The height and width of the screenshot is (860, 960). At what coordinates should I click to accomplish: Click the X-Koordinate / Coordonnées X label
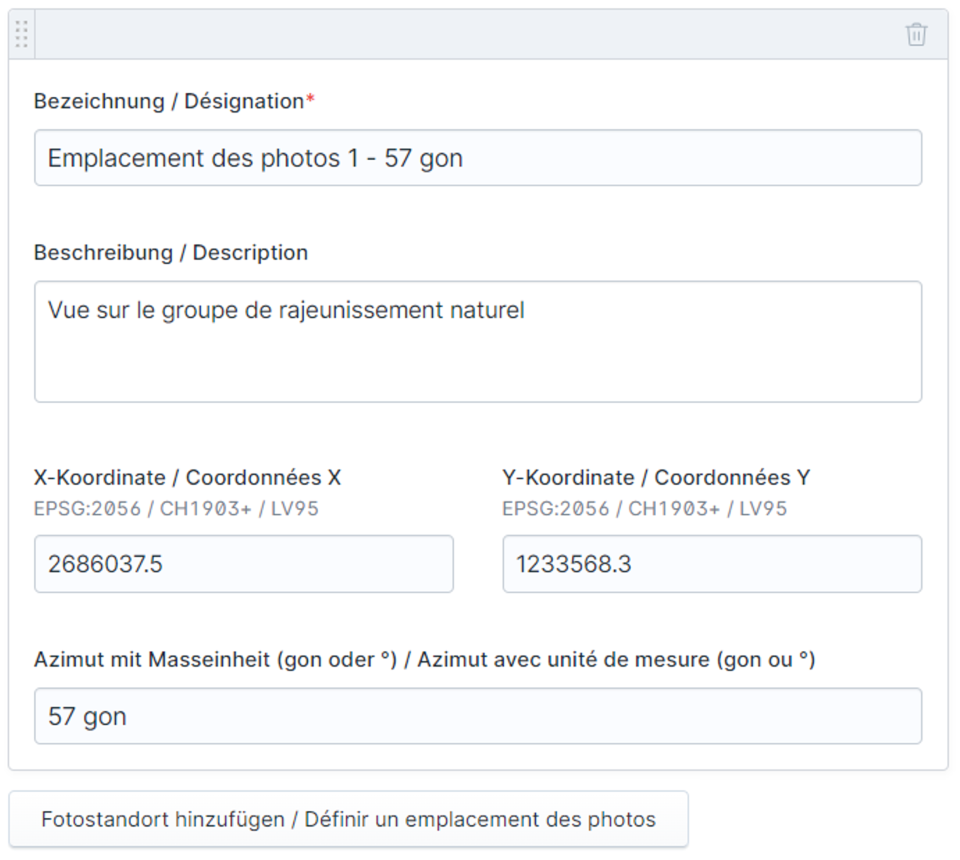(187, 478)
